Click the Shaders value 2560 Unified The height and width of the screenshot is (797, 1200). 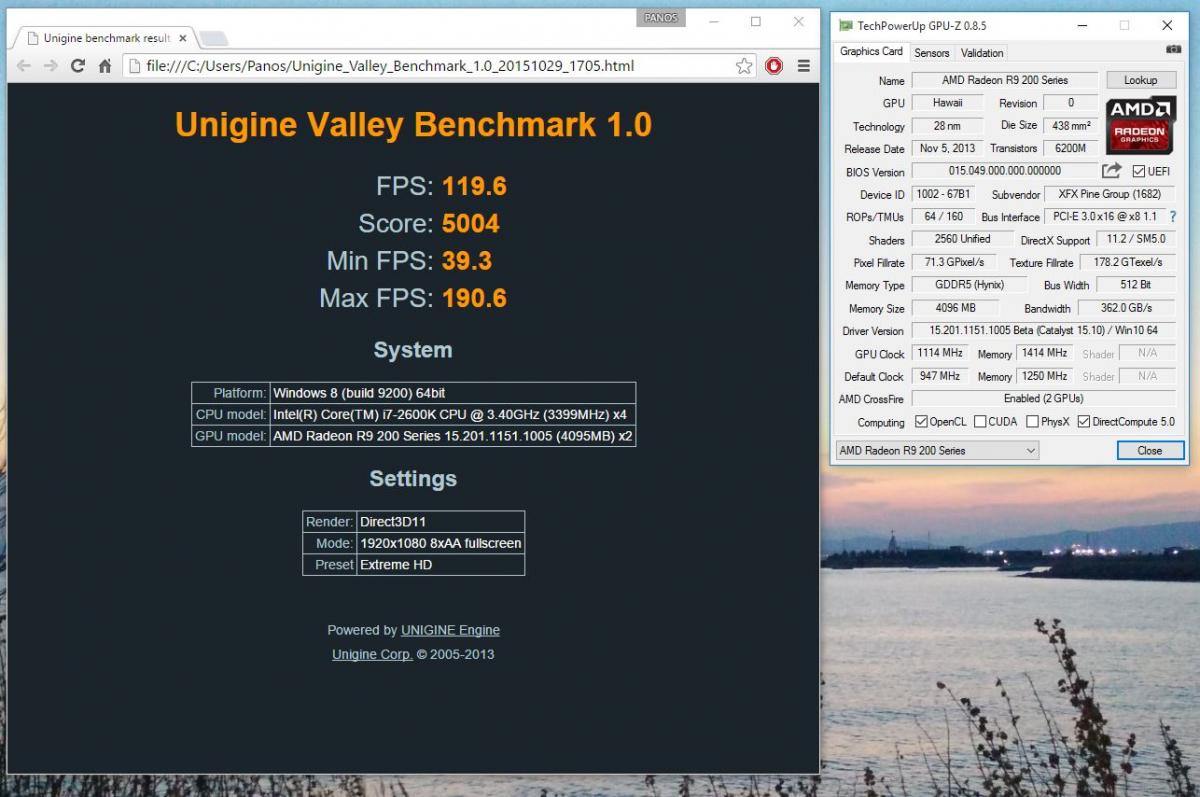pos(961,239)
